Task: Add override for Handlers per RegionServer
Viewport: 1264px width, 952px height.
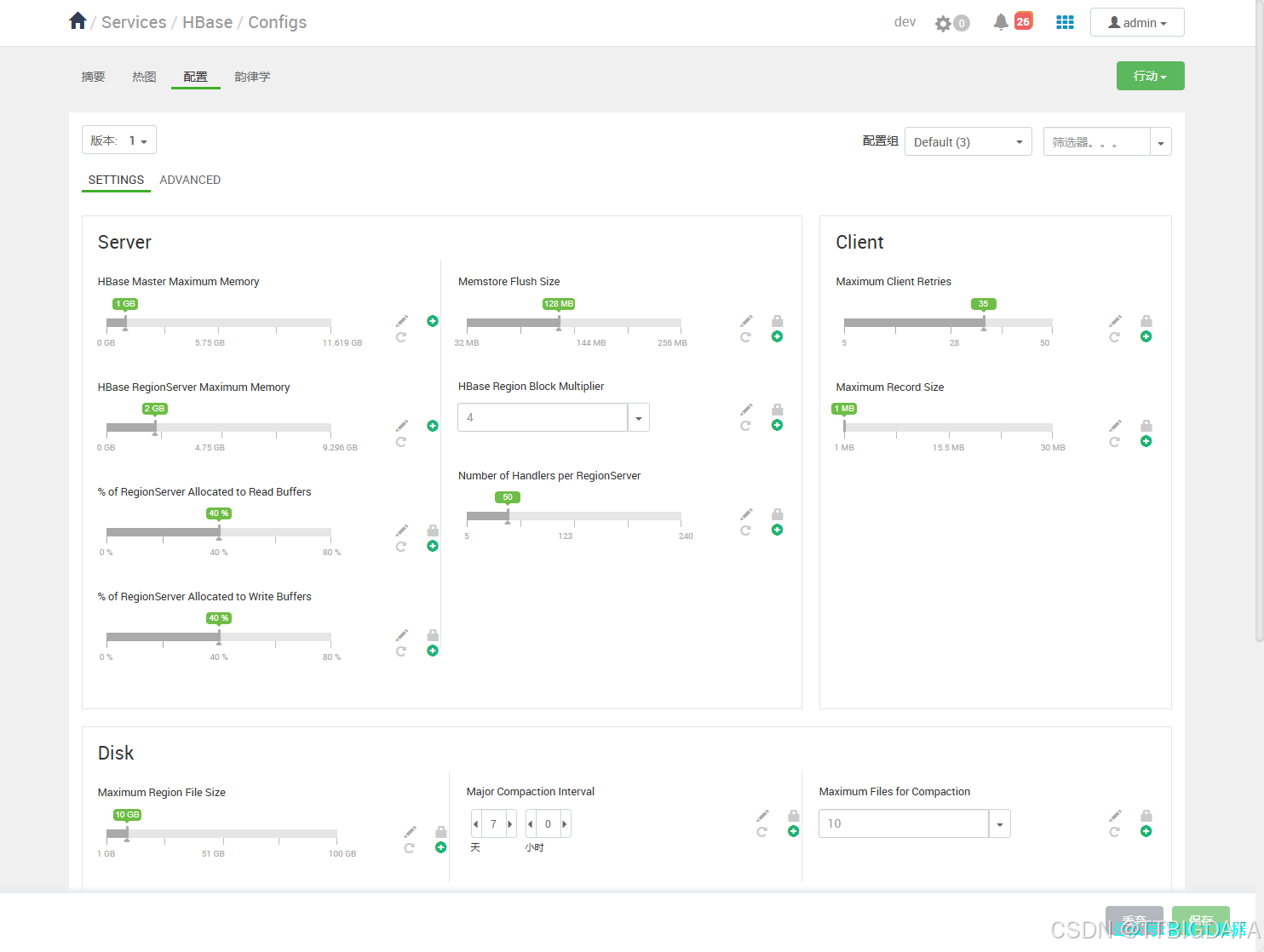Action: pos(777,530)
